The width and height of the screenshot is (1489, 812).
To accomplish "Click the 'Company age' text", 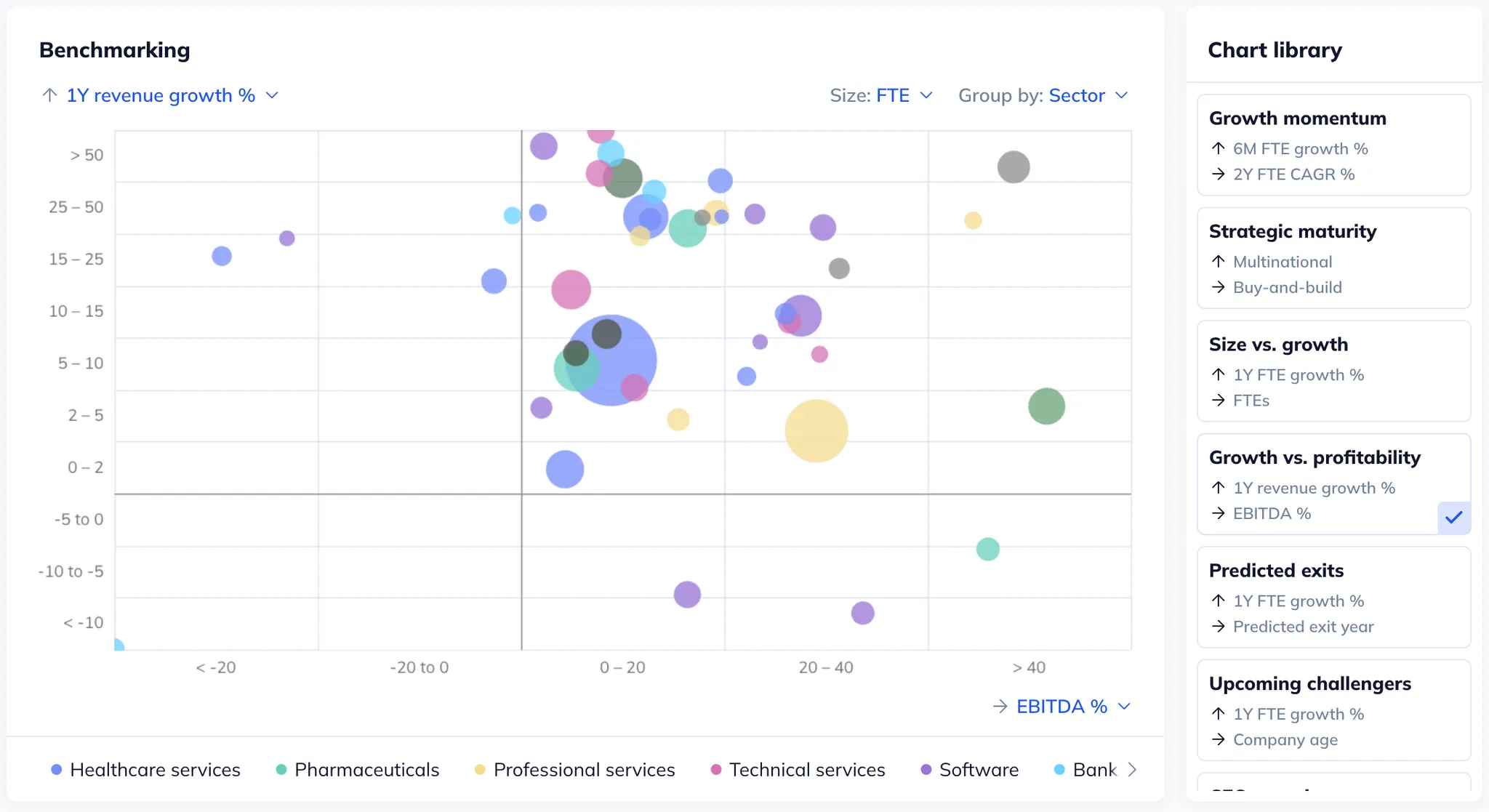I will (x=1285, y=739).
